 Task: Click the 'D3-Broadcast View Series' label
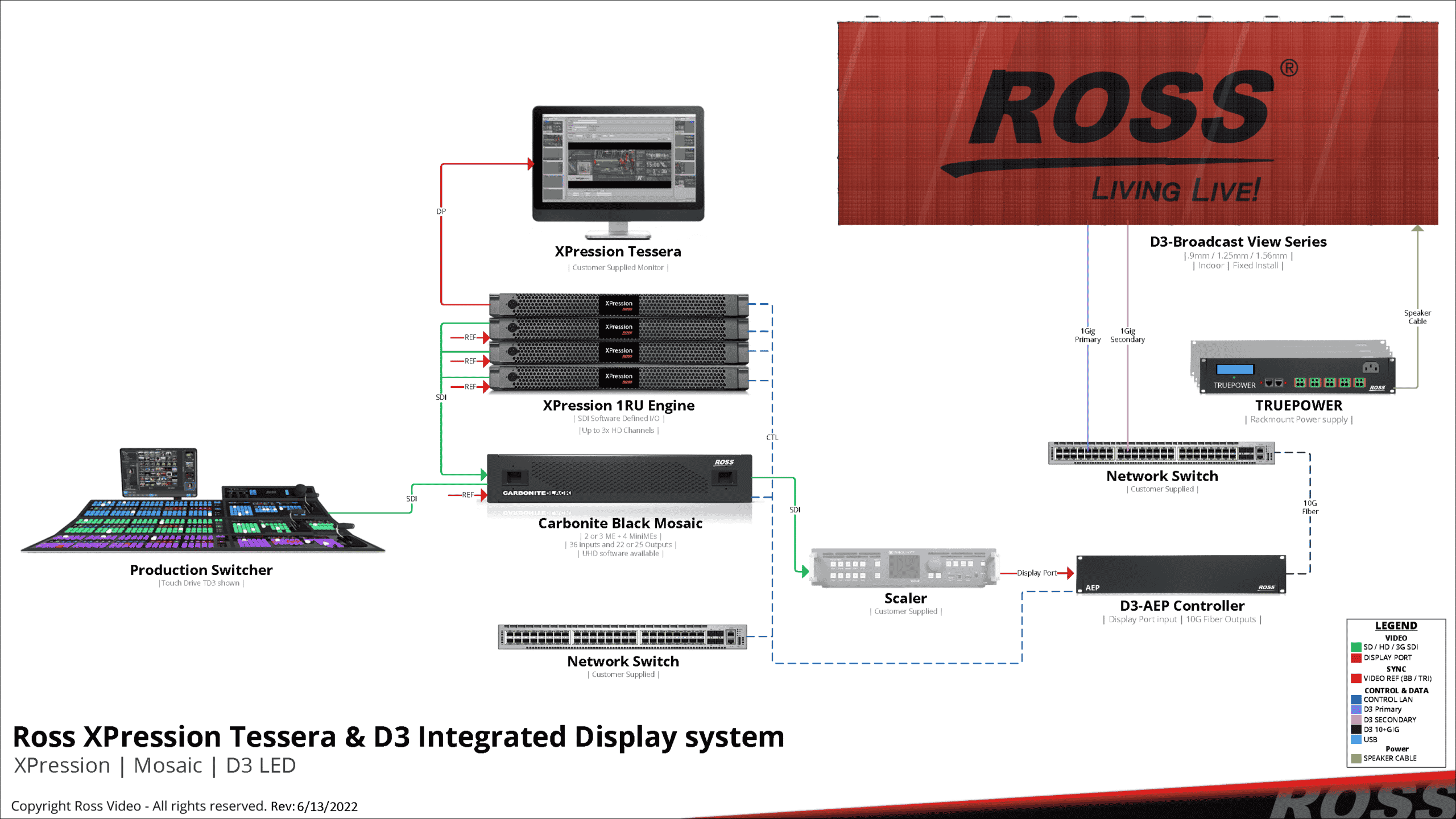tap(1238, 242)
